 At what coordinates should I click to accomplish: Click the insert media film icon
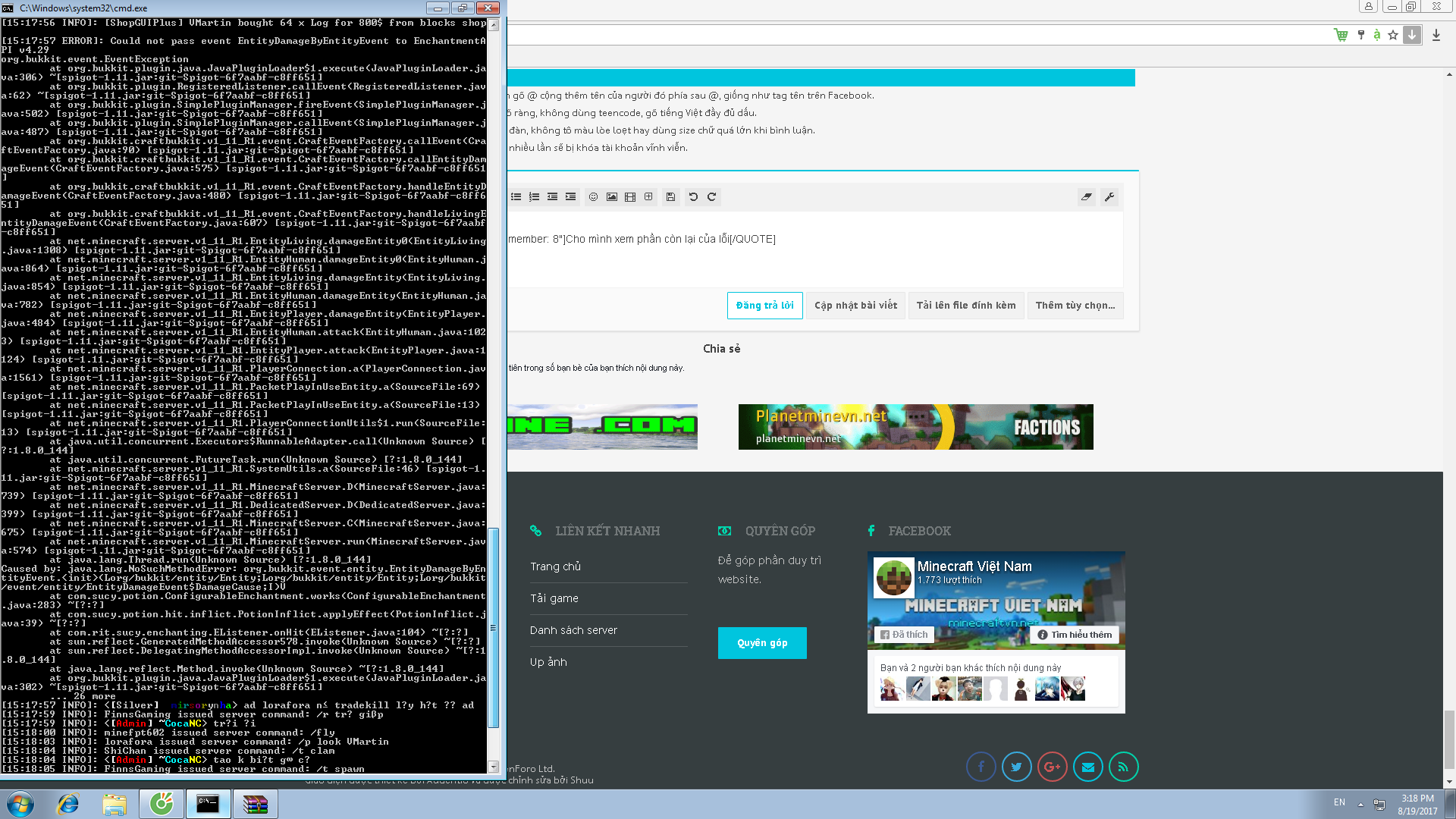[630, 197]
